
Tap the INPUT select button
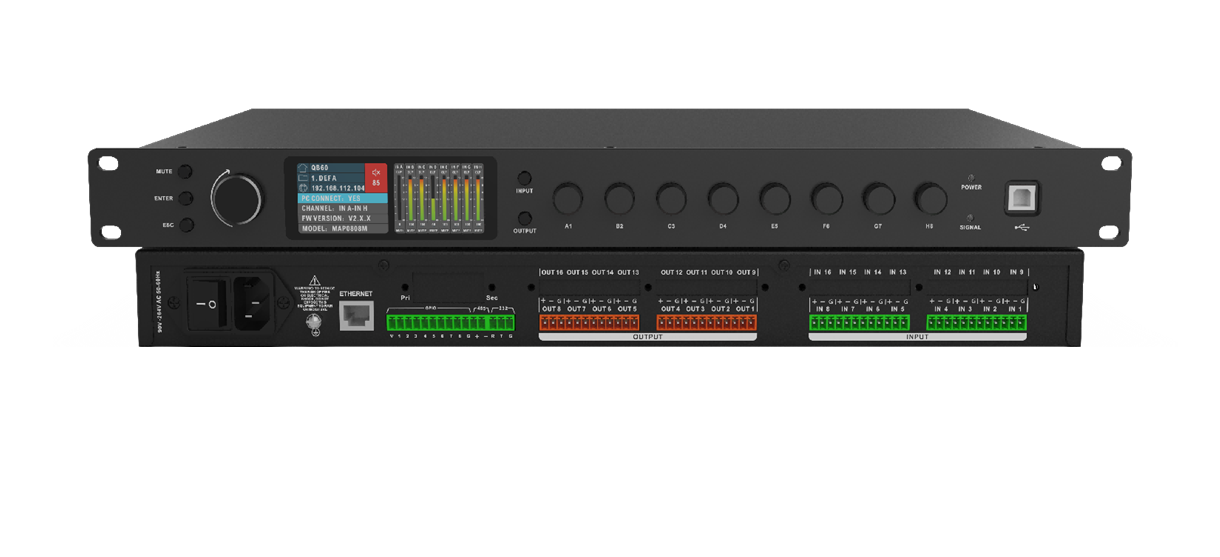point(525,178)
